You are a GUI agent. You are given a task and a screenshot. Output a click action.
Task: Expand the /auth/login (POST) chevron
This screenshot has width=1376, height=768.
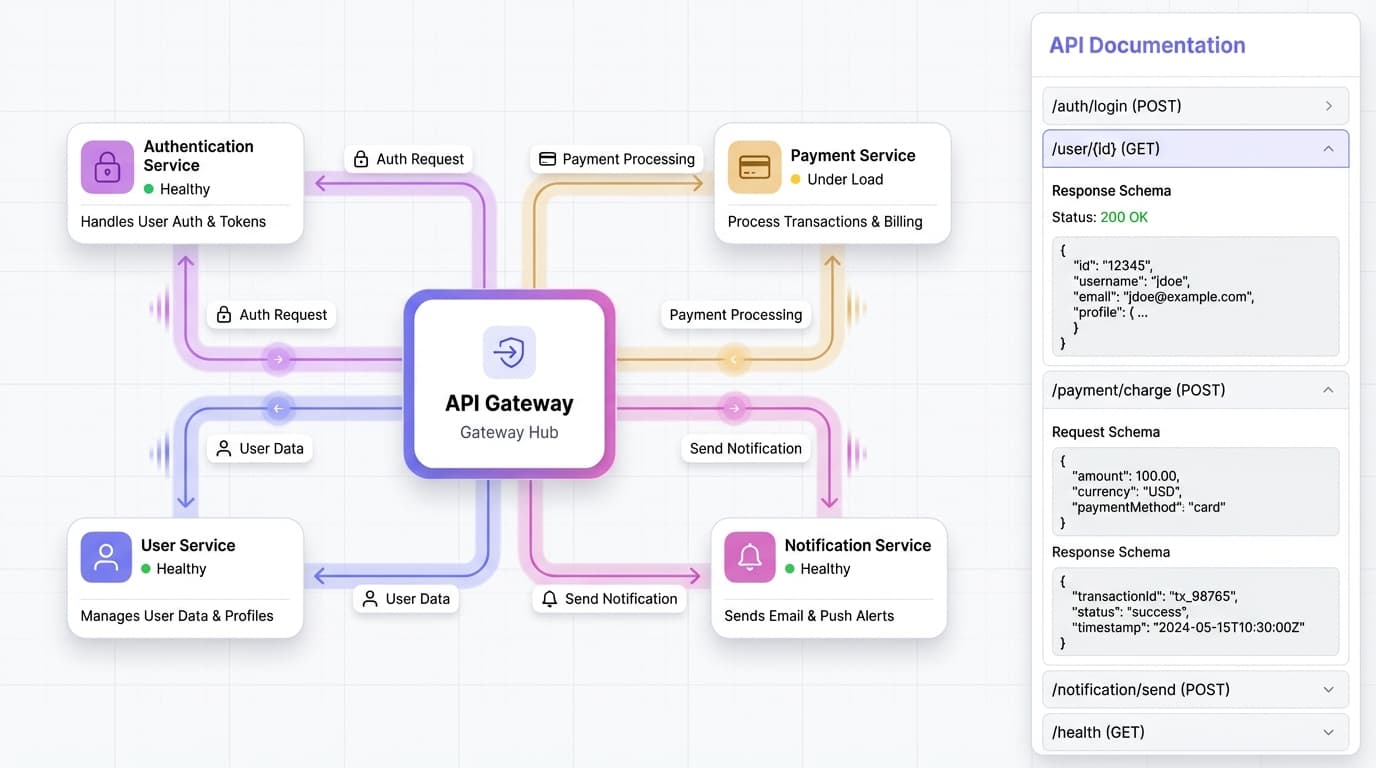click(1328, 106)
